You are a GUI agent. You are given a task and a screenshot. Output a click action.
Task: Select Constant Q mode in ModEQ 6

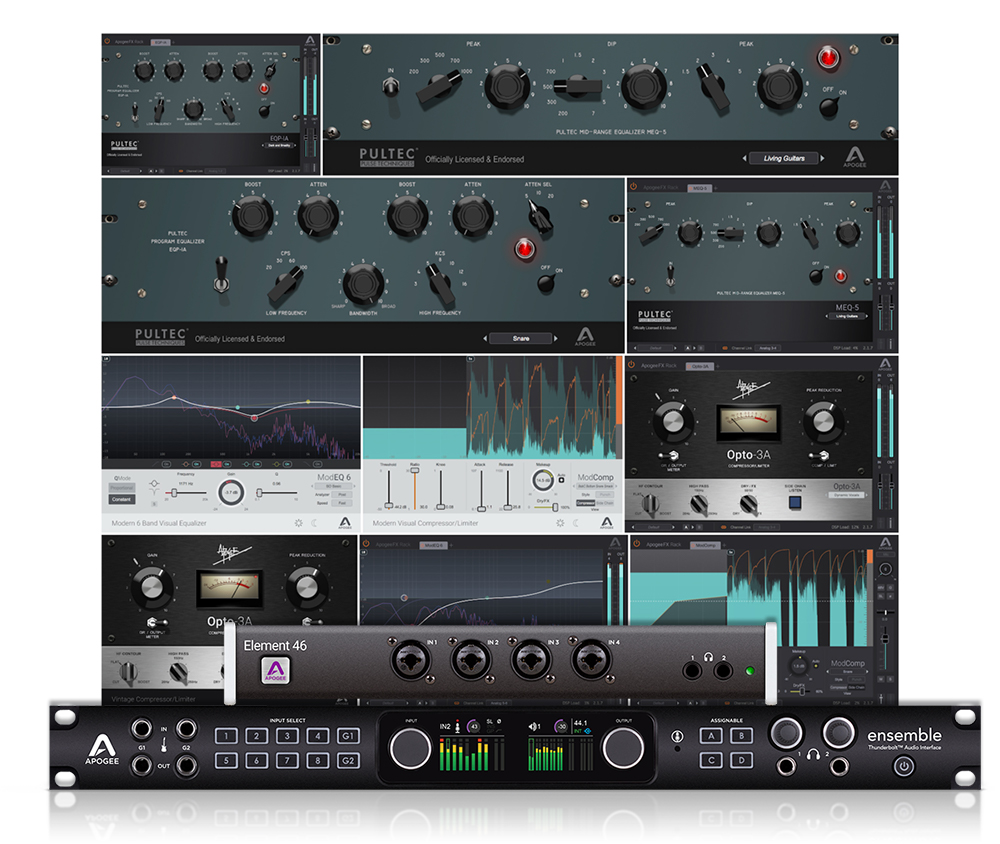[122, 499]
